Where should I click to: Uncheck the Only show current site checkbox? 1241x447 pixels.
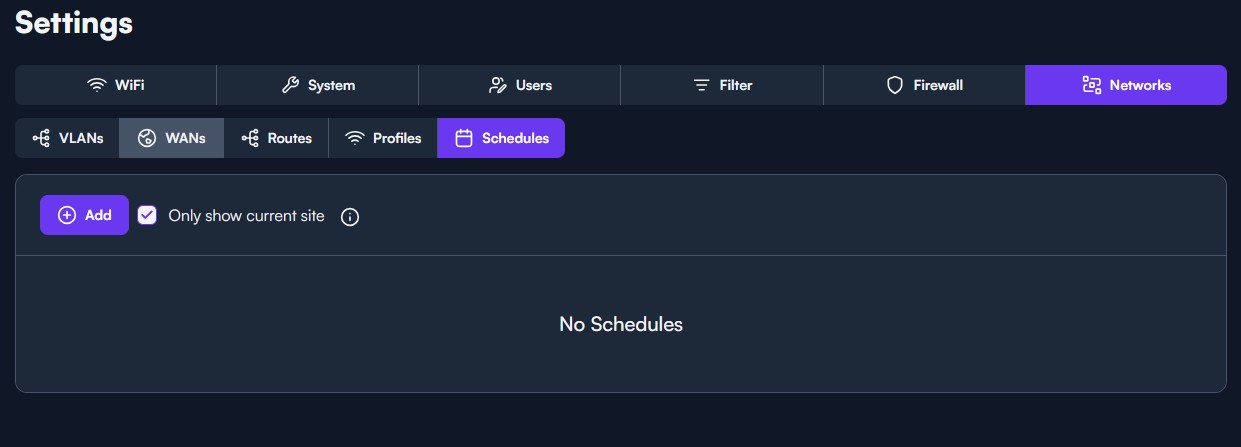click(x=147, y=215)
